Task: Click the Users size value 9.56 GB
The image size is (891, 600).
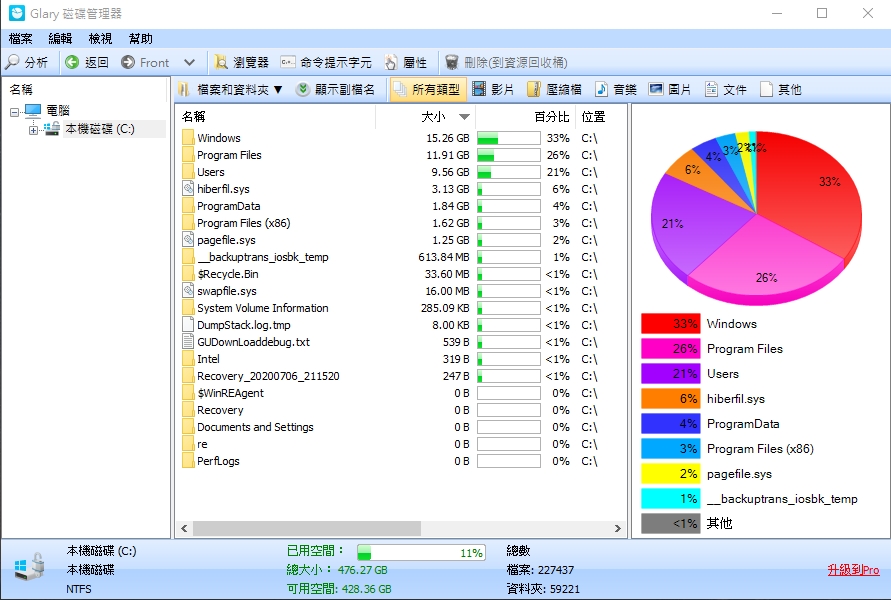Action: [450, 172]
